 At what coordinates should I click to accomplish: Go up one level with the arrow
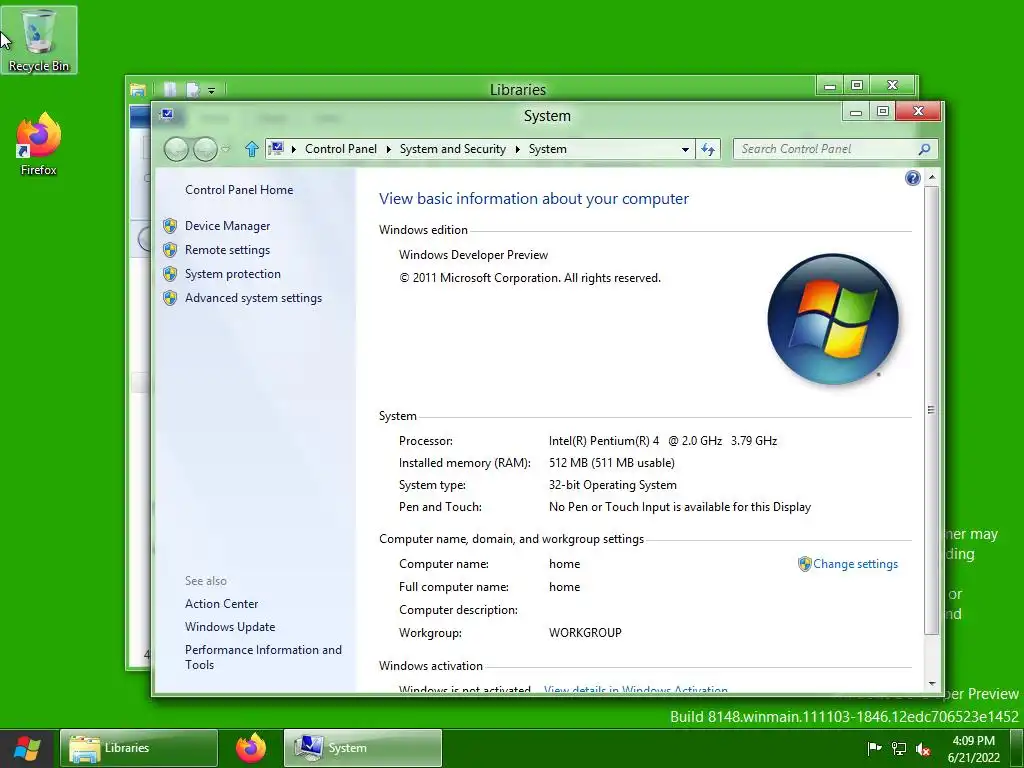[251, 150]
